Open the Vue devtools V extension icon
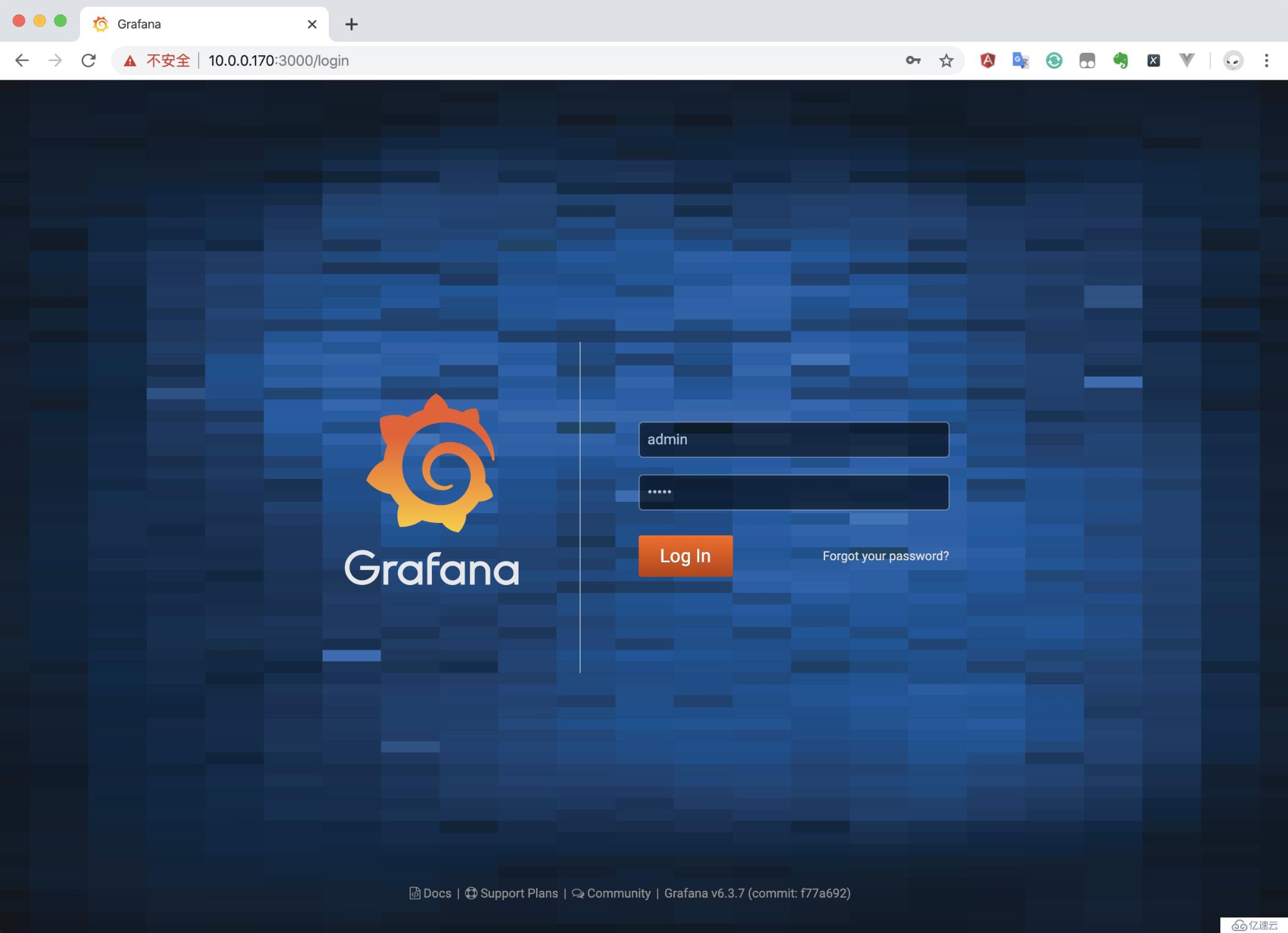 click(x=1186, y=60)
